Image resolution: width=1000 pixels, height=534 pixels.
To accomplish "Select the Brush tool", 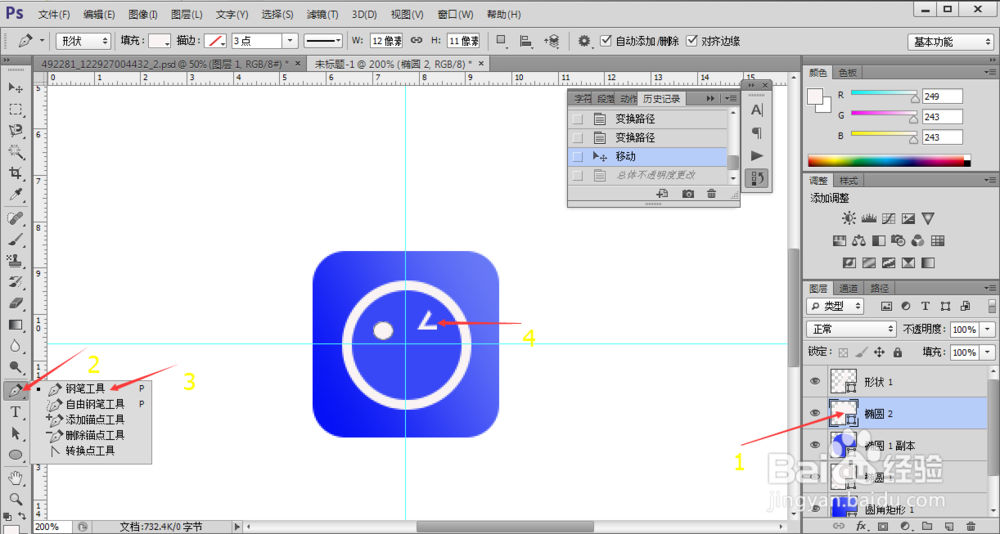I will pos(16,240).
